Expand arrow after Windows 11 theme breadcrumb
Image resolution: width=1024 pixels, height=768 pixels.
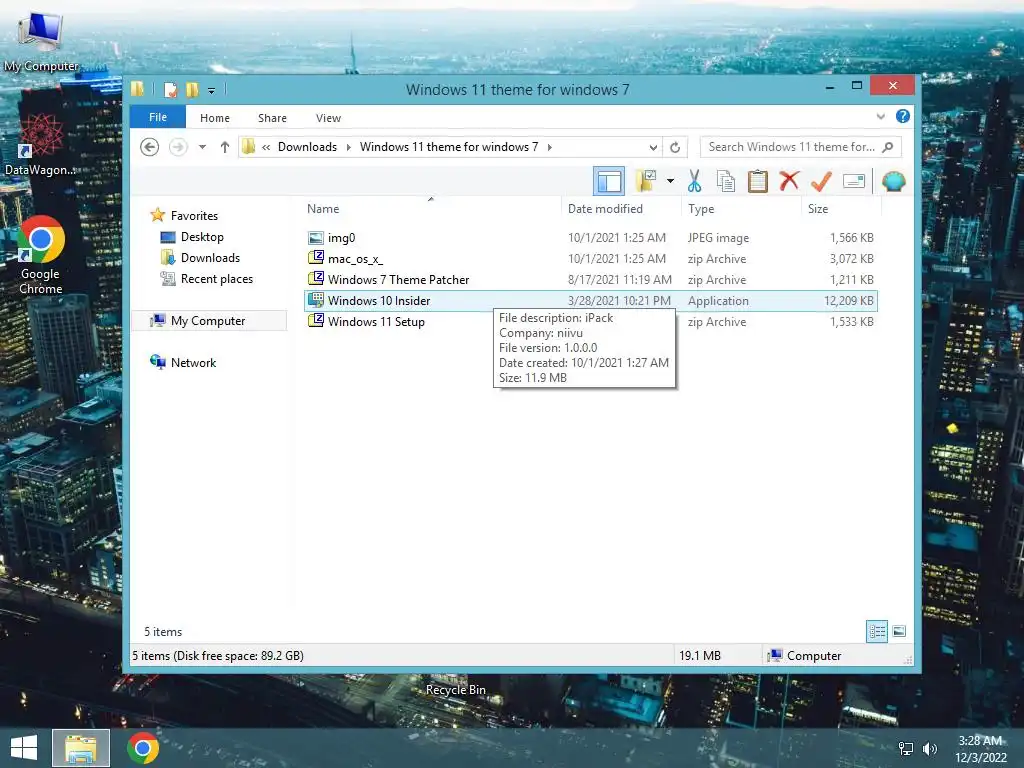[x=550, y=147]
